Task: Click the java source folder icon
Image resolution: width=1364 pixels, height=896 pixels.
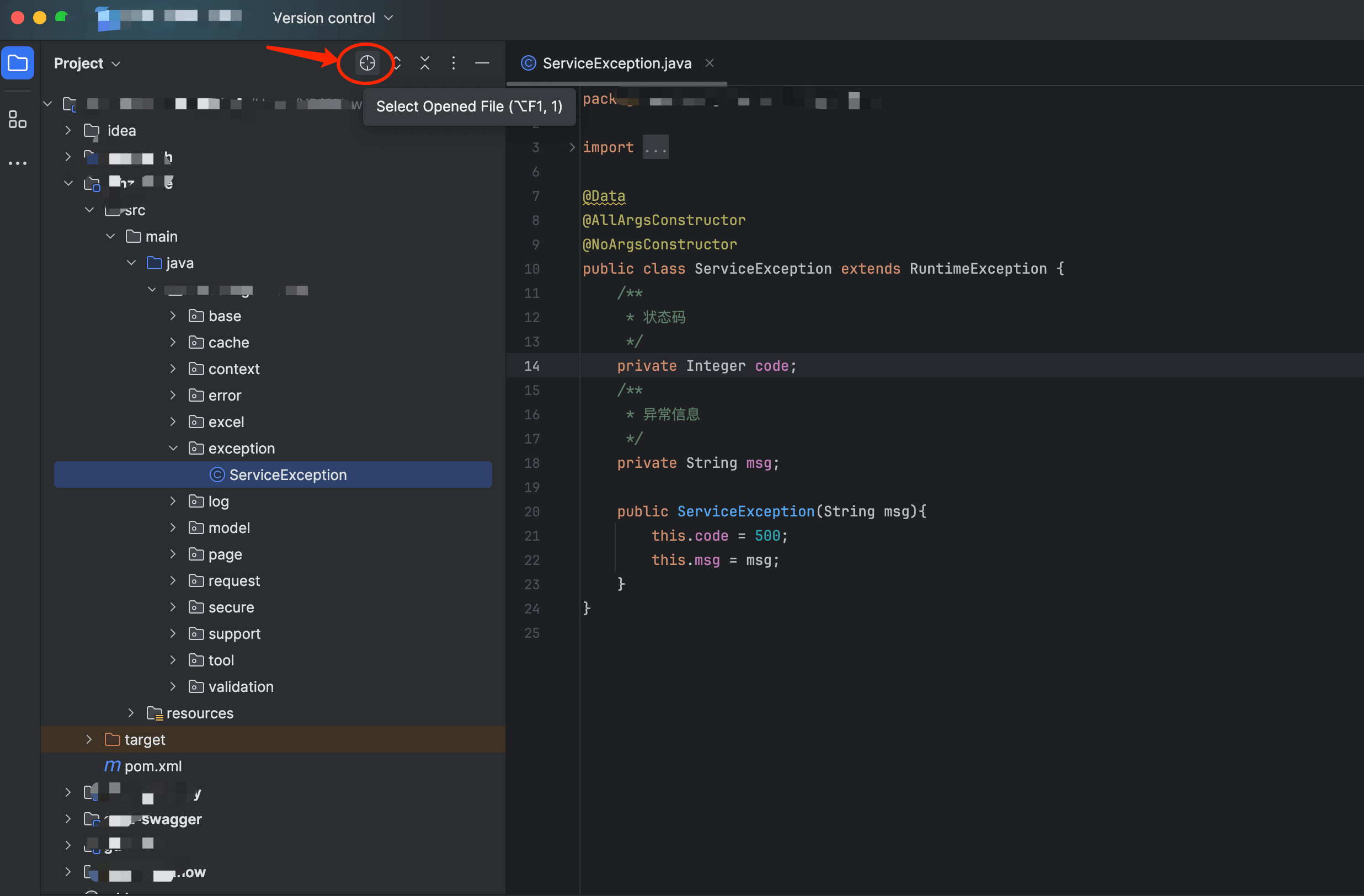Action: coord(154,263)
